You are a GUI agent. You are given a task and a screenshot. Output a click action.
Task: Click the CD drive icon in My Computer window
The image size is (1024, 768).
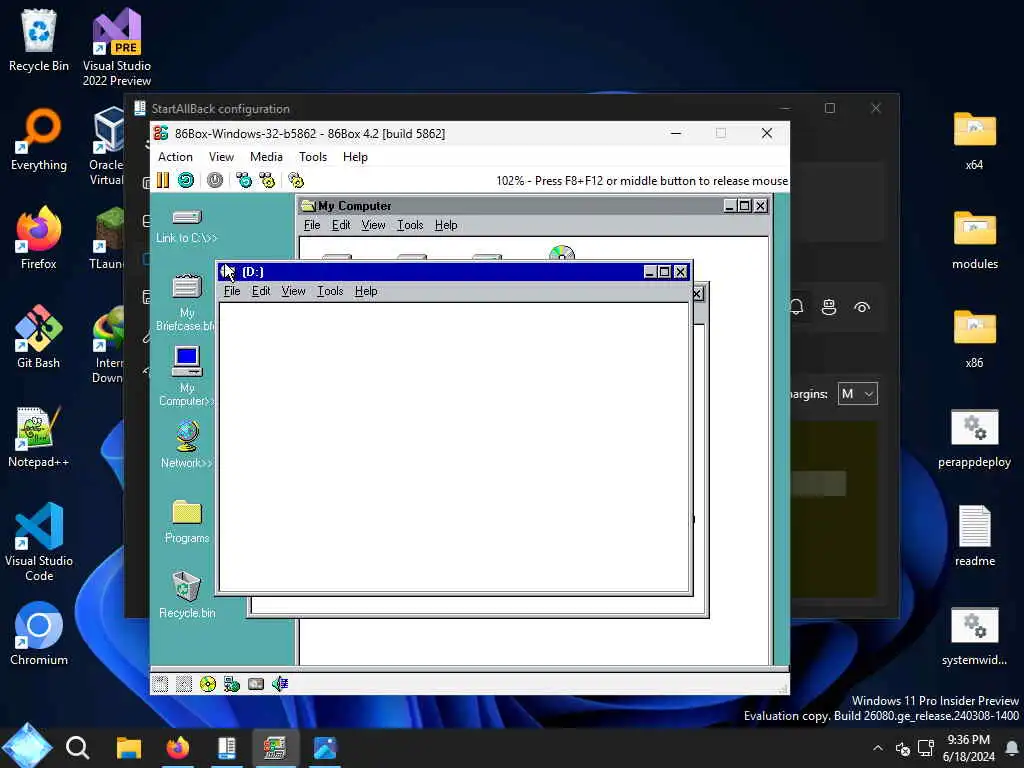point(562,253)
